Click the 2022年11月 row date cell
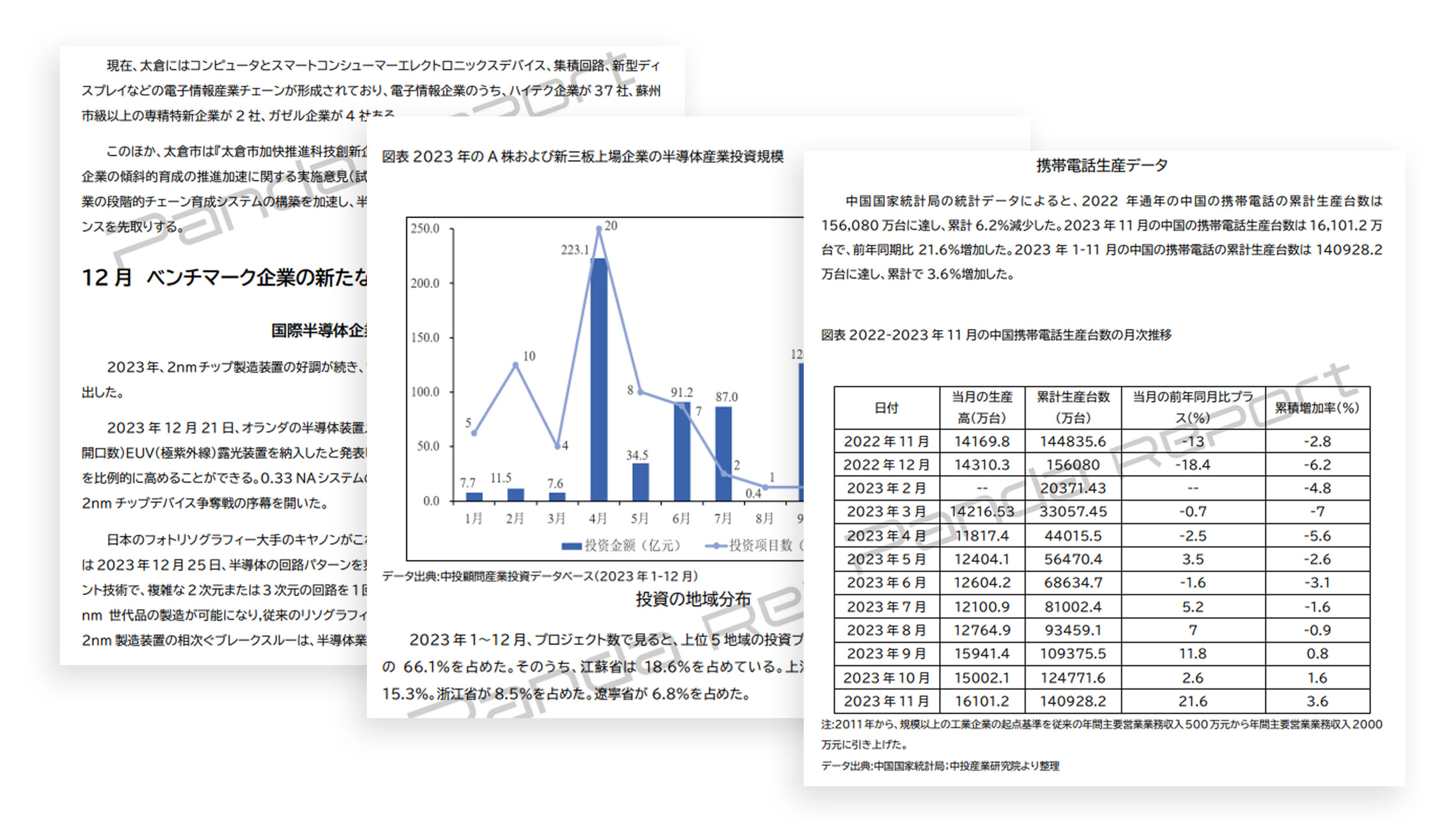 tap(886, 441)
